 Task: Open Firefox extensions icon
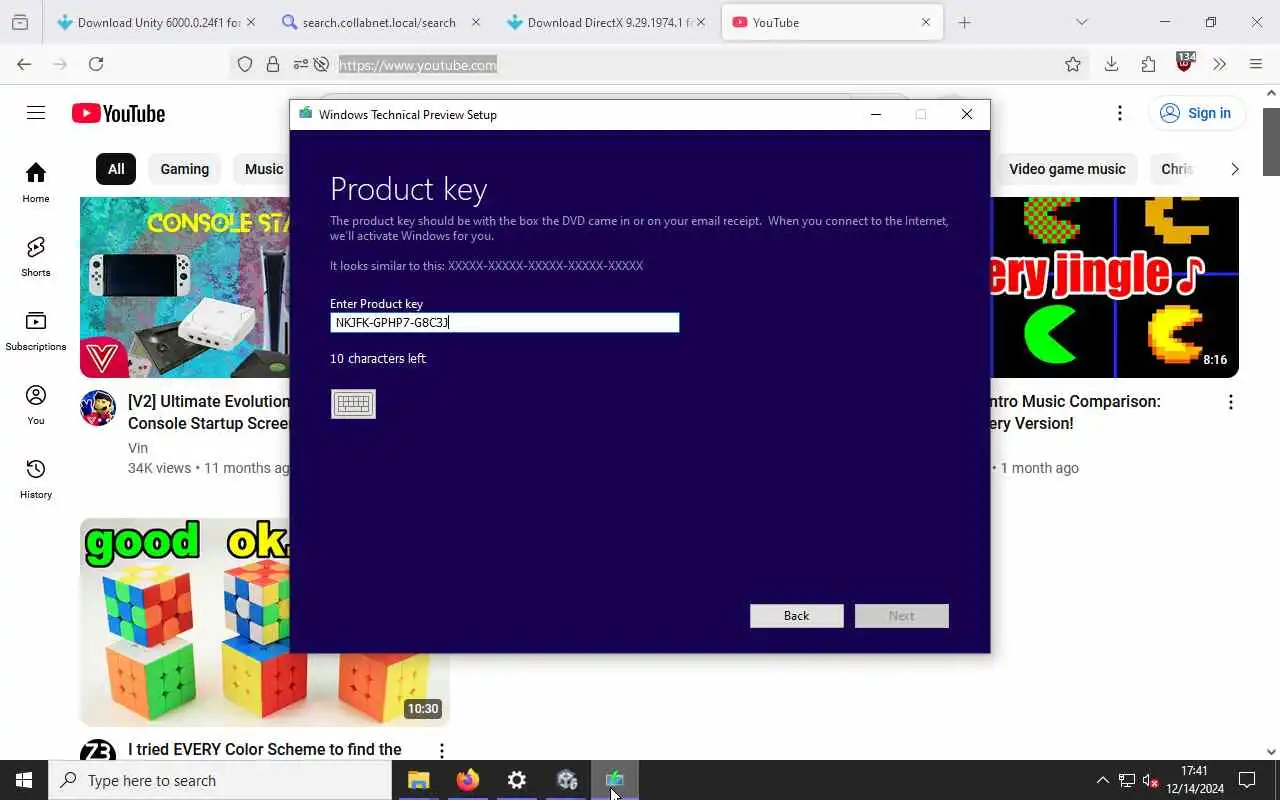(1148, 64)
